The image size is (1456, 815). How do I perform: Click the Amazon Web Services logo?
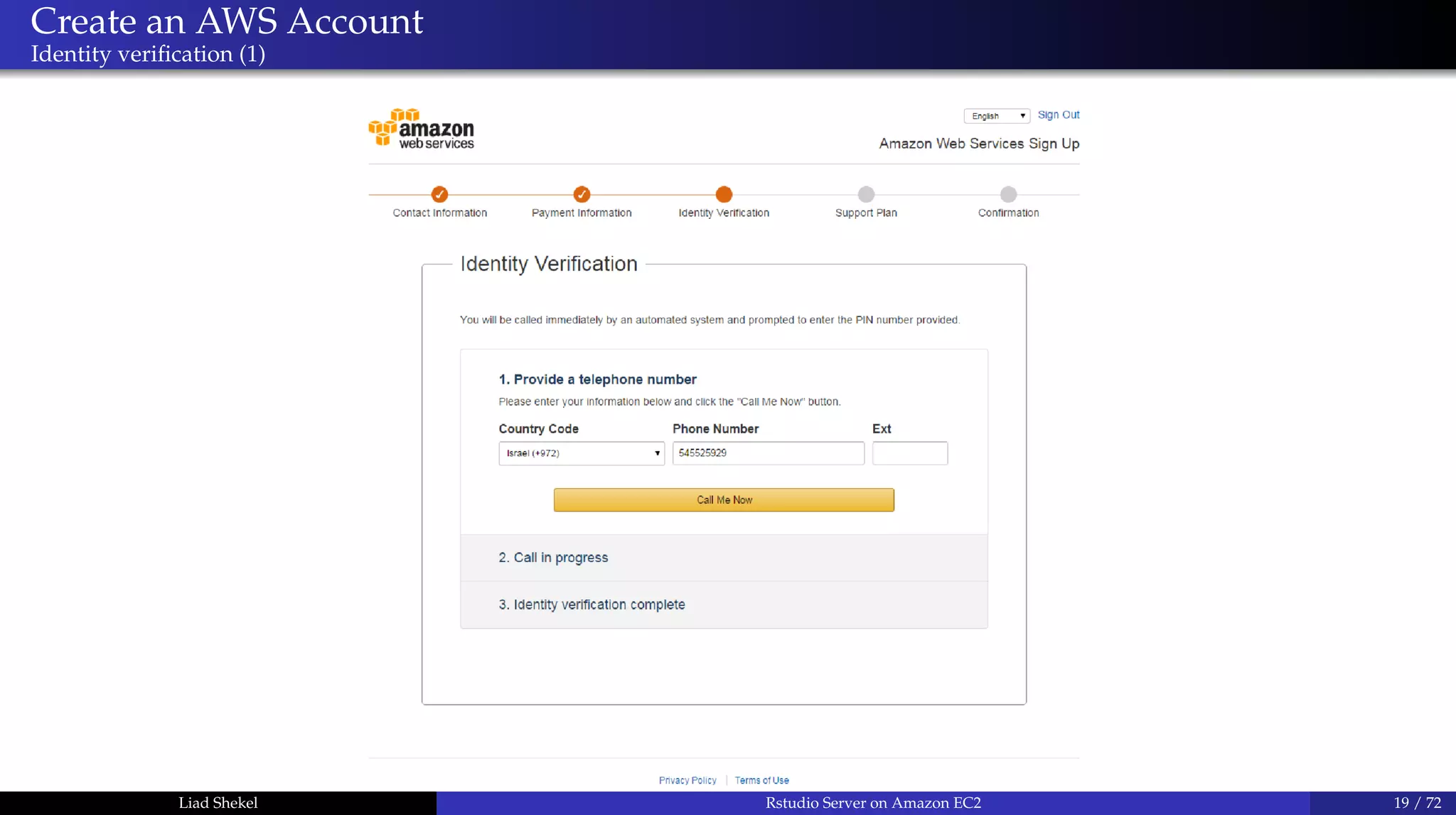point(421,129)
